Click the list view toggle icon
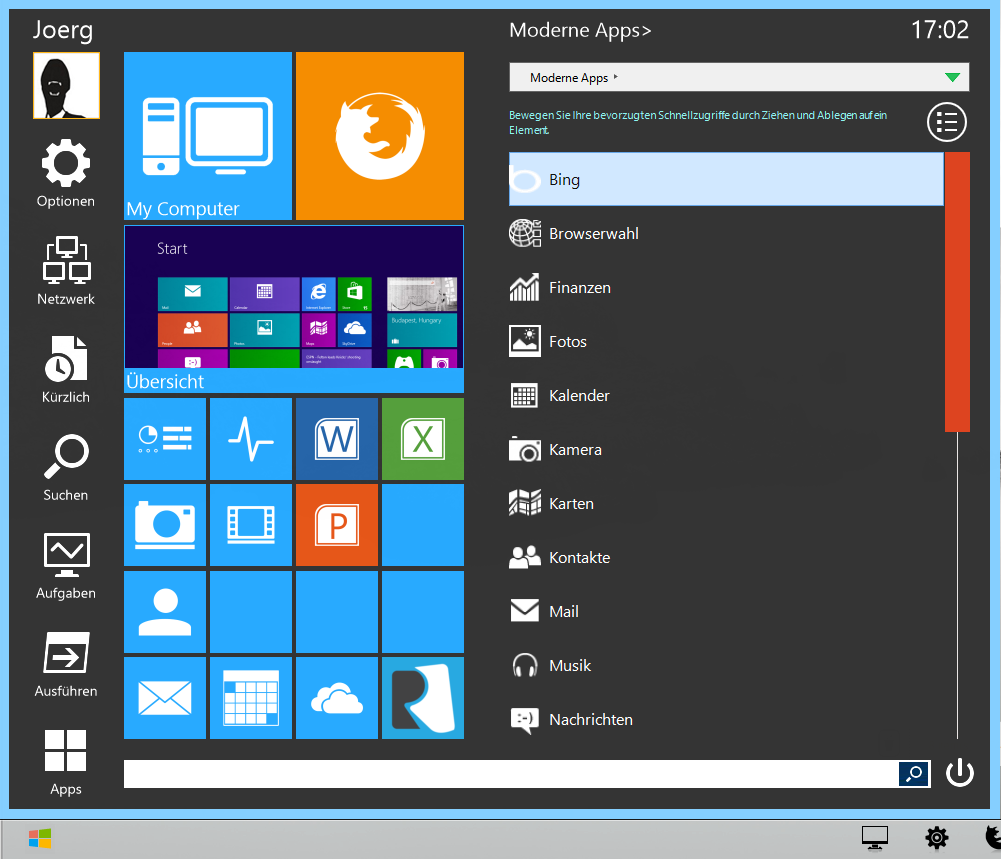Viewport: 1001px width, 859px height. tap(947, 122)
